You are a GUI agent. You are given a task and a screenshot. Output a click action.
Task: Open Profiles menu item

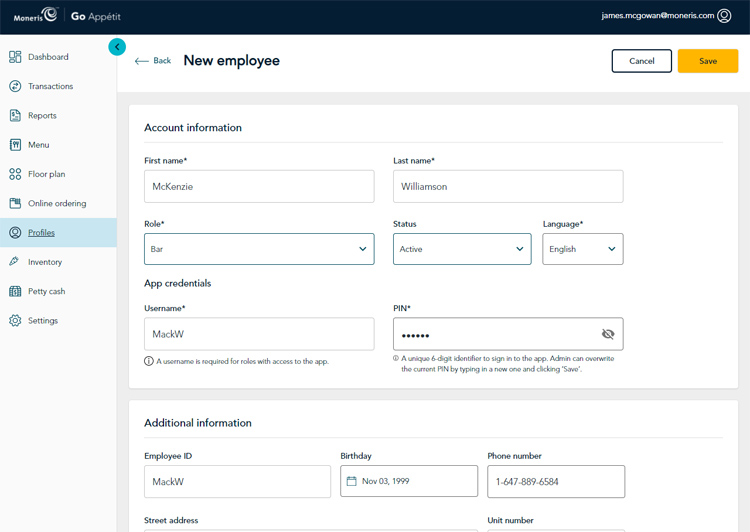click(x=58, y=233)
